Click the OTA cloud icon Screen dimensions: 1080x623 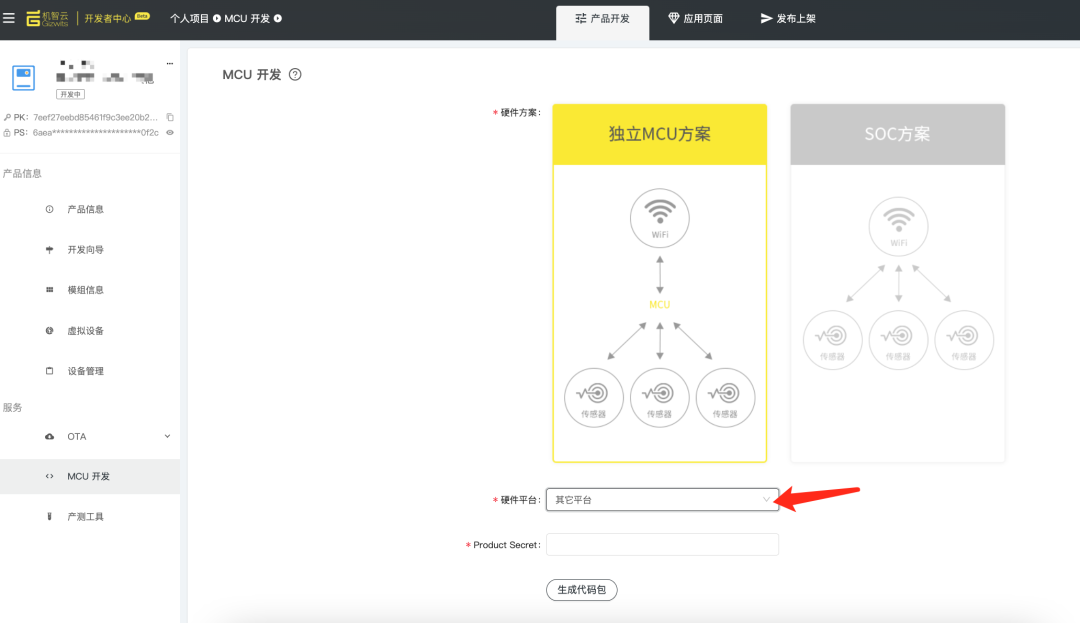pos(50,436)
